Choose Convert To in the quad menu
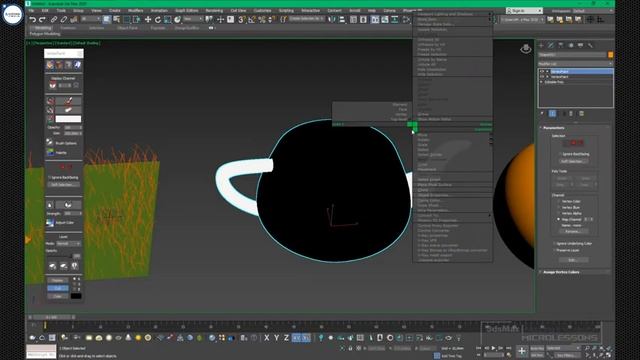 click(x=452, y=216)
